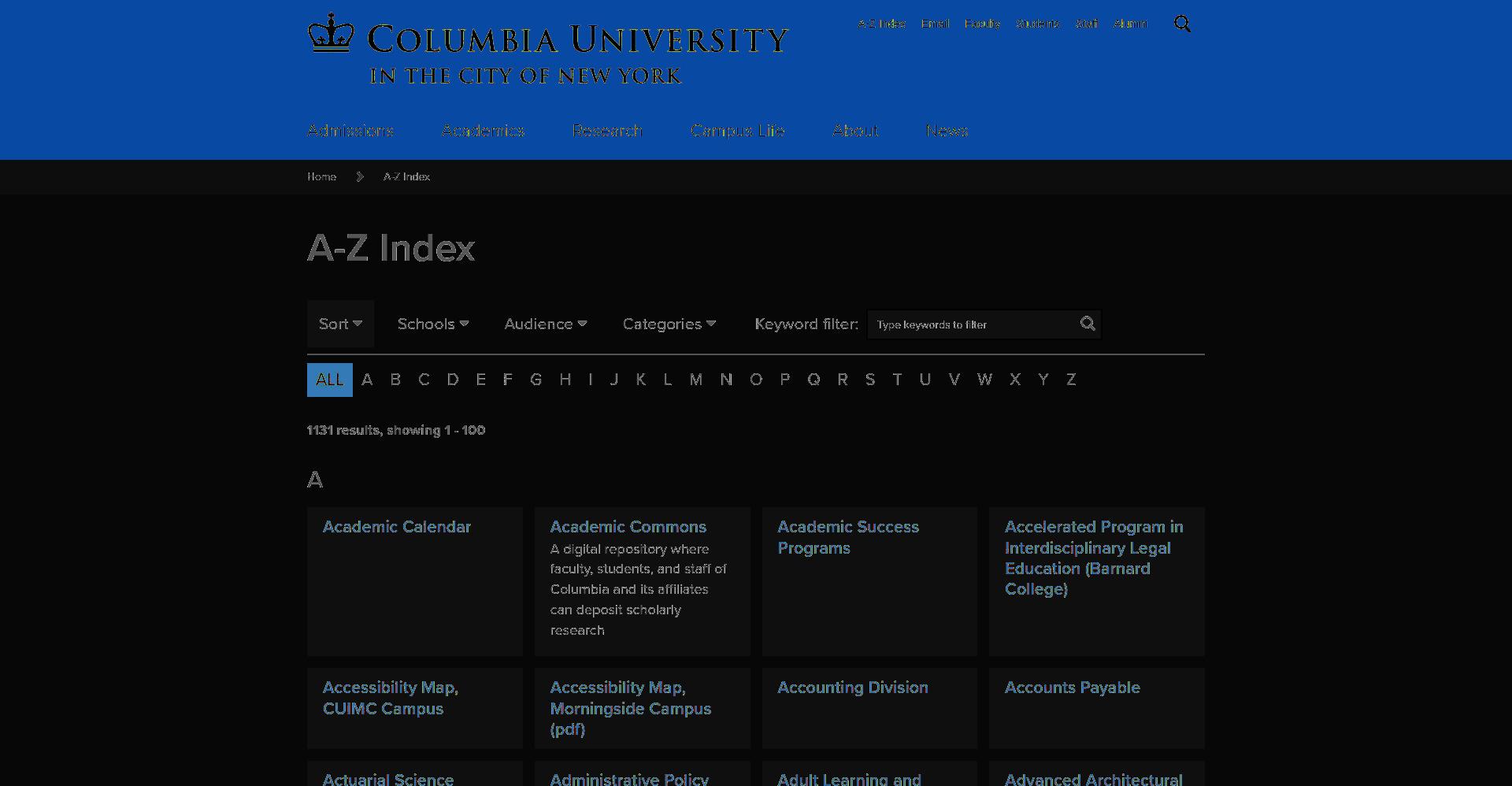Screen dimensions: 1512x786
Task: Filter index by letter H
Action: 565,380
